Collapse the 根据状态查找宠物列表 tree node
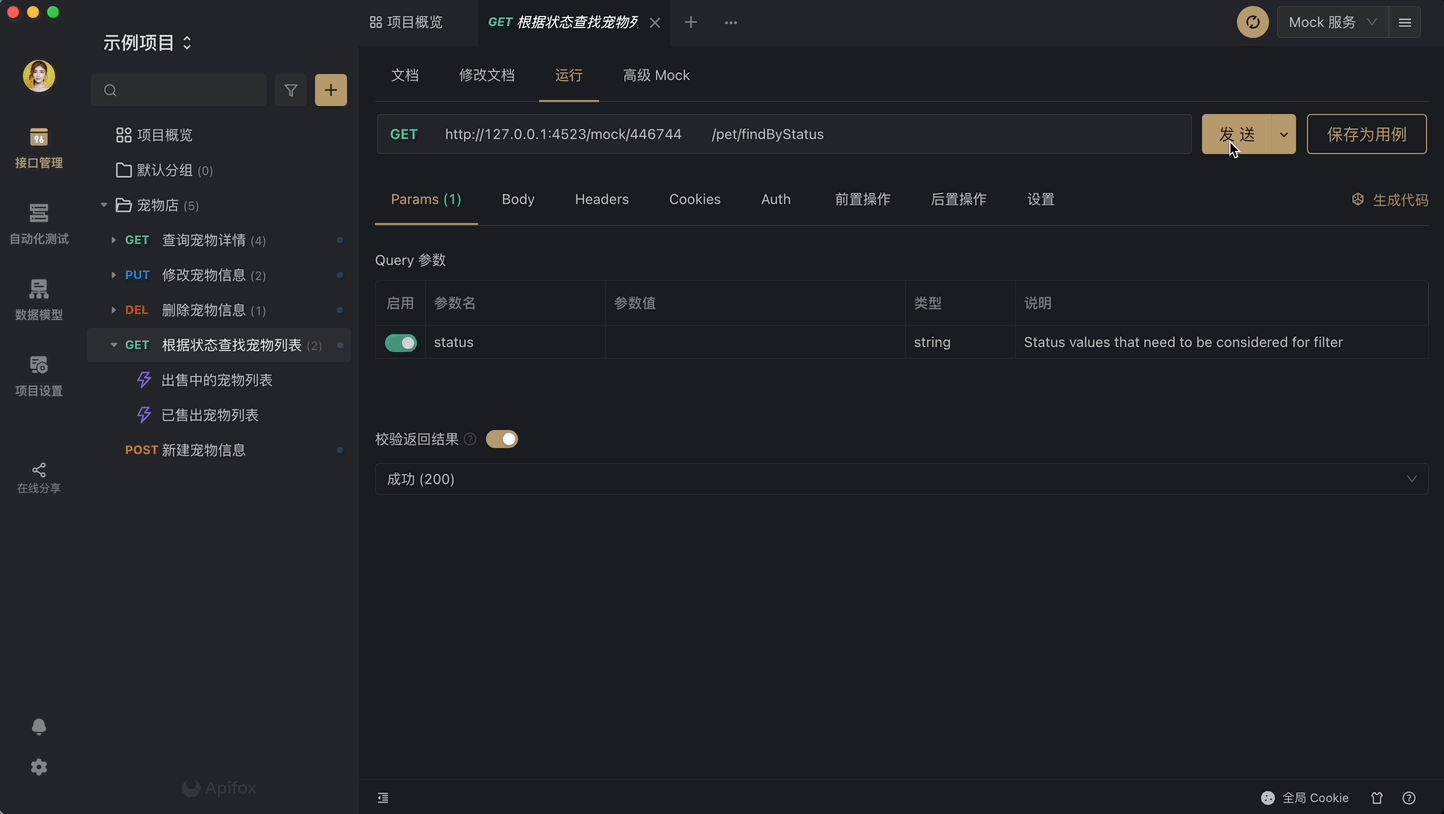 (113, 344)
